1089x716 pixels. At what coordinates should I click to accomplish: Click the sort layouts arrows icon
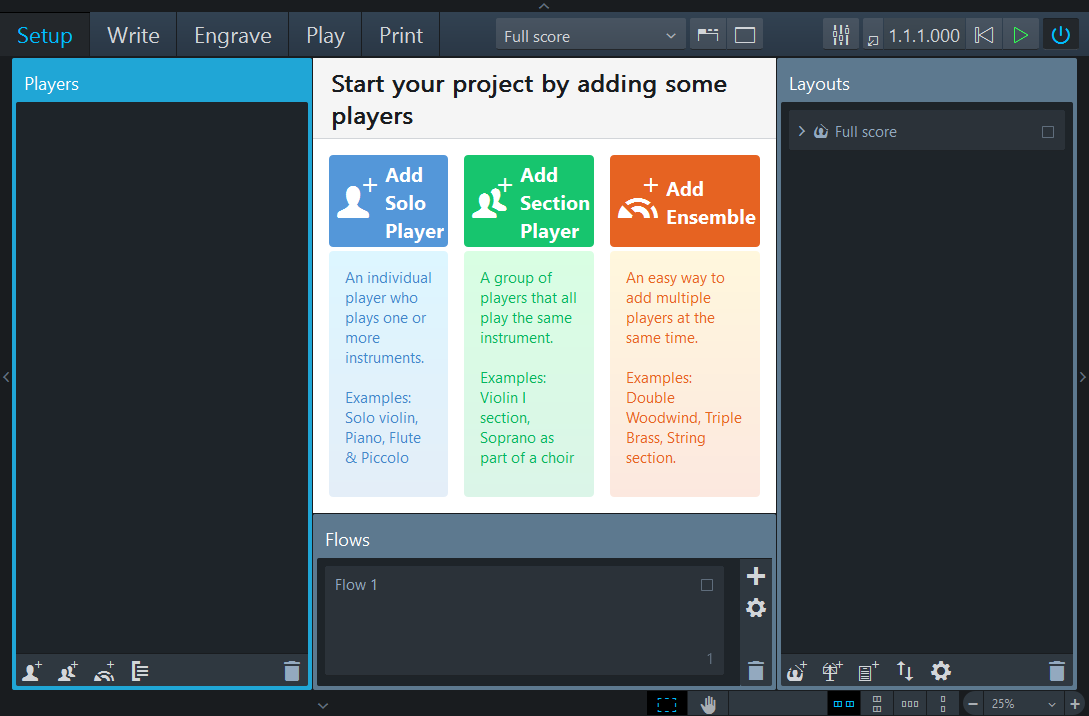pos(905,671)
